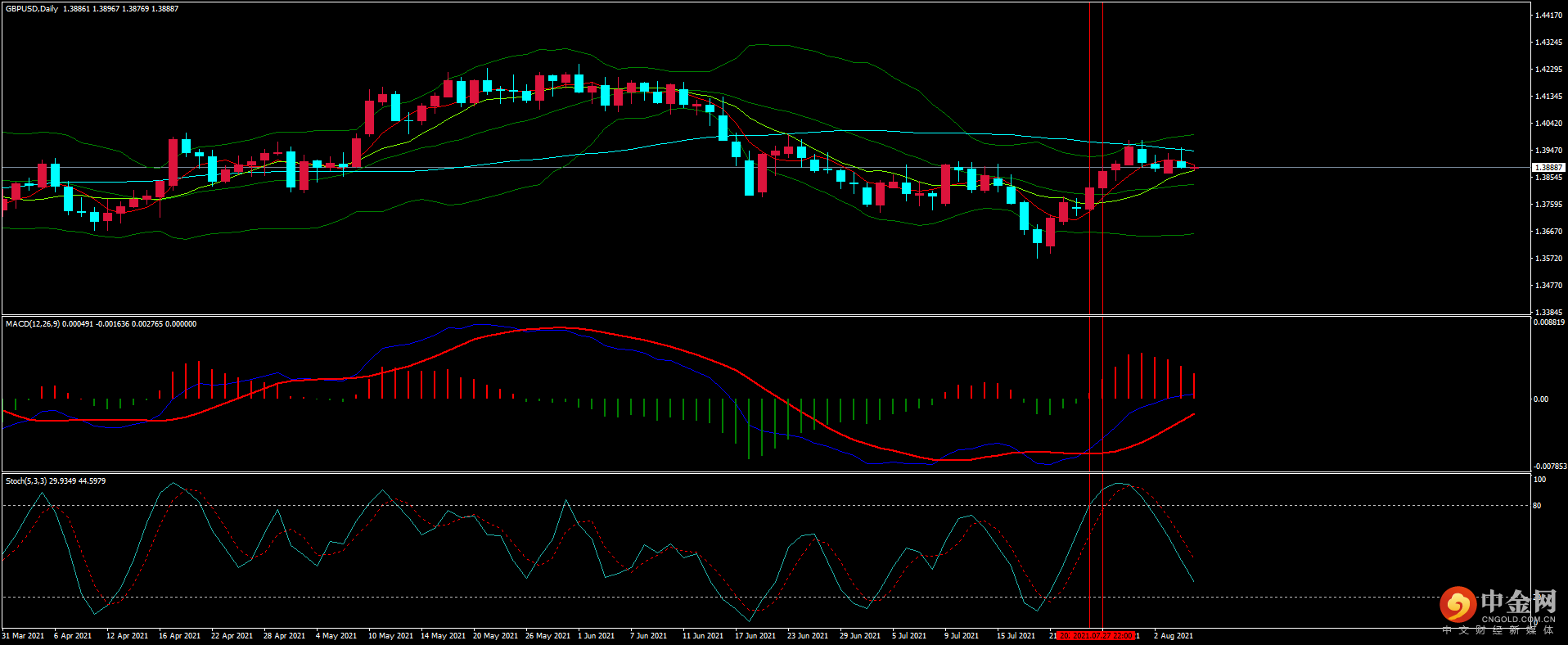Select the 2 Aug 2021 date label
The height and width of the screenshot is (645, 1568).
coord(1173,636)
